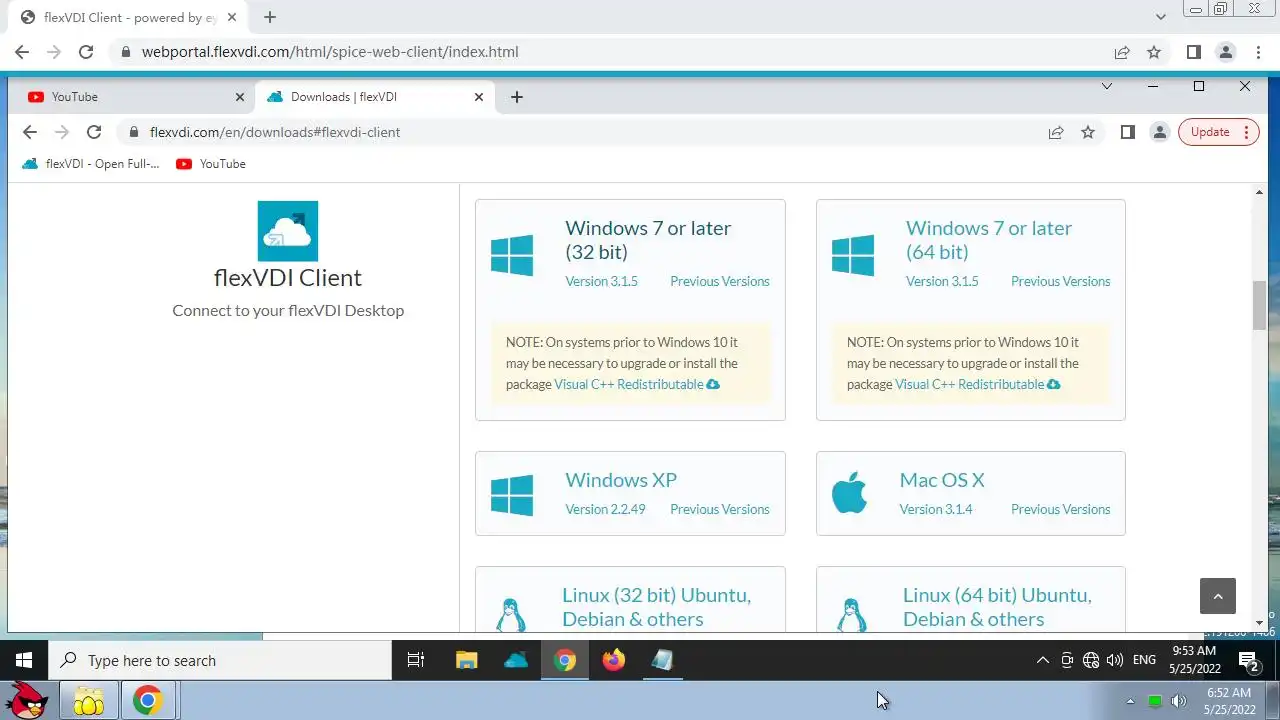Open the outer browser profile avatar
Viewport: 1280px width, 720px height.
click(1225, 52)
